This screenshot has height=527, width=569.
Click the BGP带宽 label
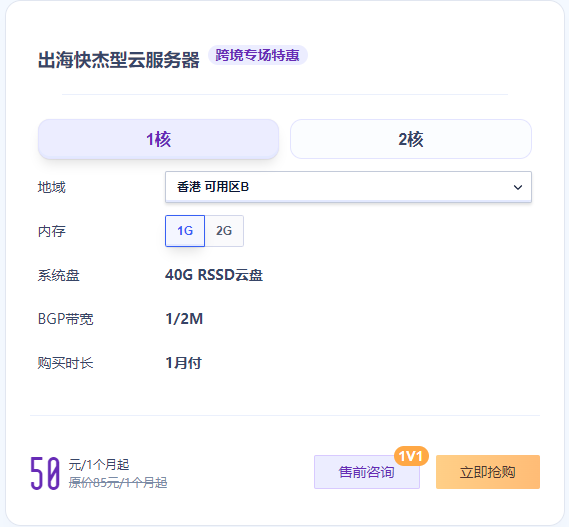coord(66,319)
